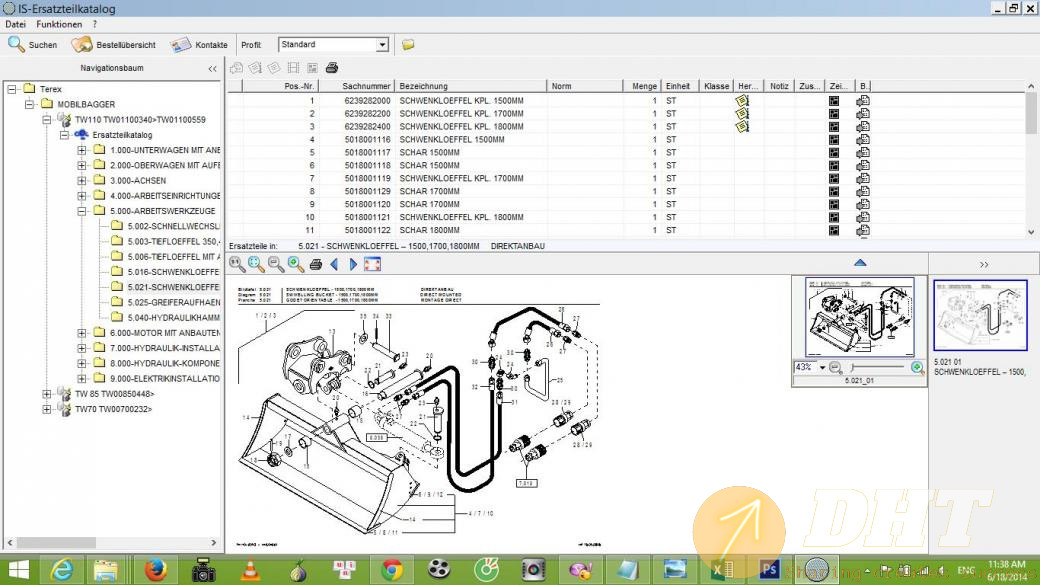The height and width of the screenshot is (585, 1040).
Task: Open the Profil dropdown set to Standard
Action: [382, 44]
